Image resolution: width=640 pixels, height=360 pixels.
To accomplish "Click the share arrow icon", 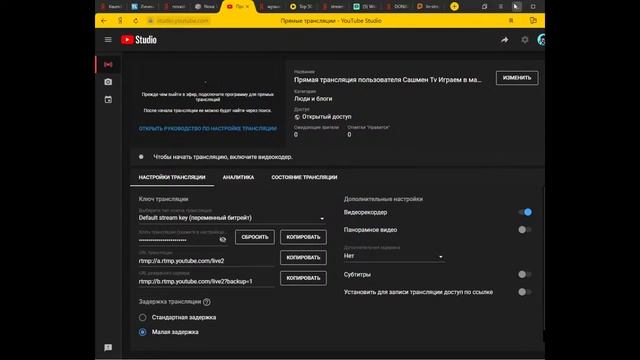I will pyautogui.click(x=504, y=40).
